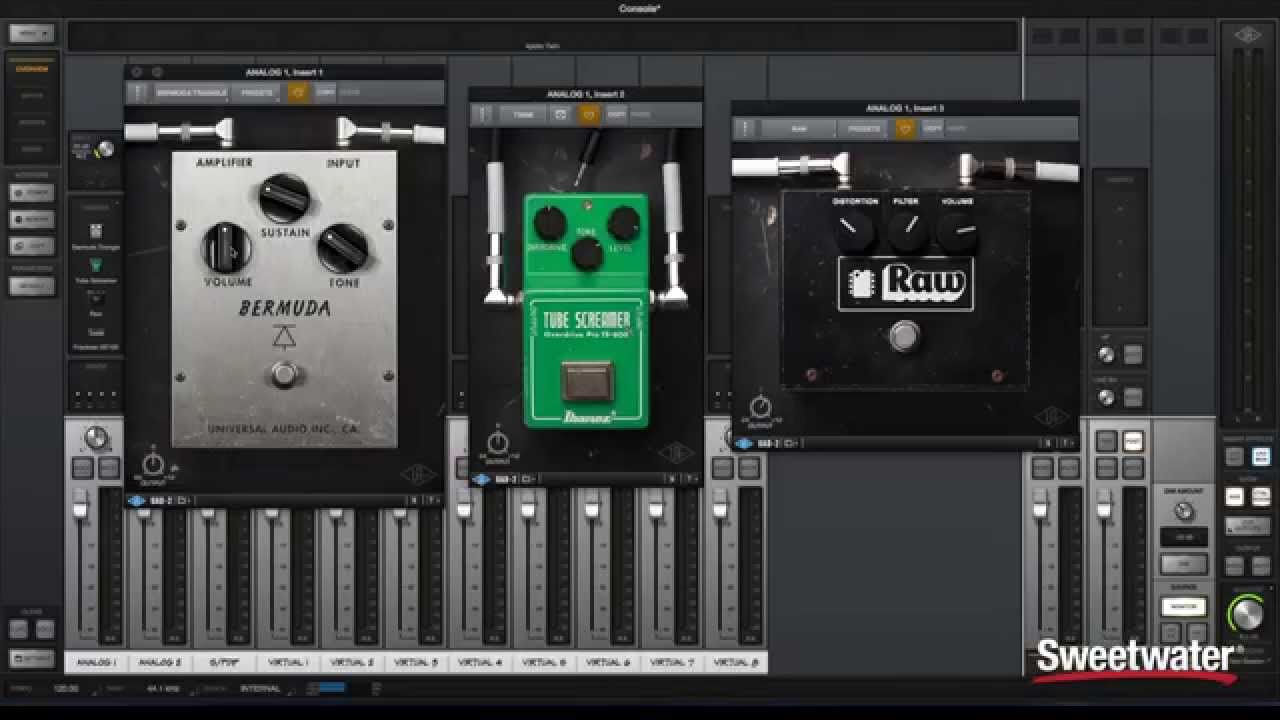1280x720 pixels.
Task: Open RAW preset name dropdown
Action: click(x=798, y=128)
